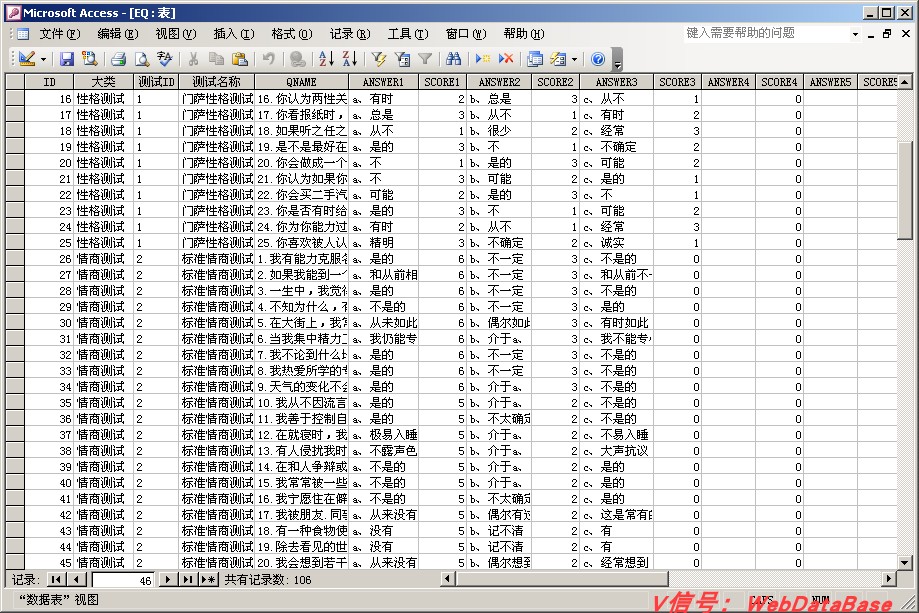
Task: Open the View button dropdown arrow
Action: point(43,59)
